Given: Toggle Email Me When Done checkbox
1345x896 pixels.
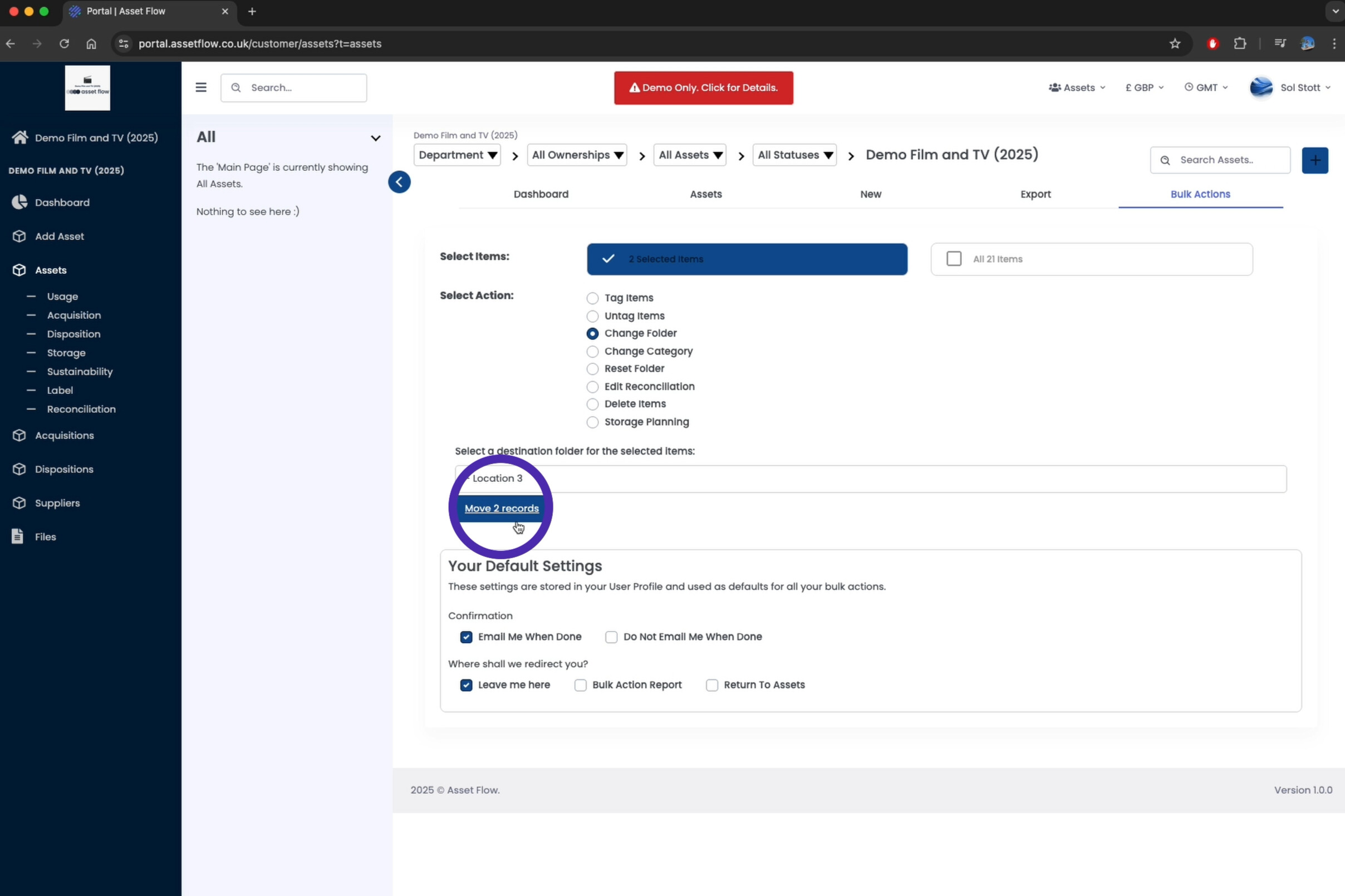Looking at the screenshot, I should point(466,637).
